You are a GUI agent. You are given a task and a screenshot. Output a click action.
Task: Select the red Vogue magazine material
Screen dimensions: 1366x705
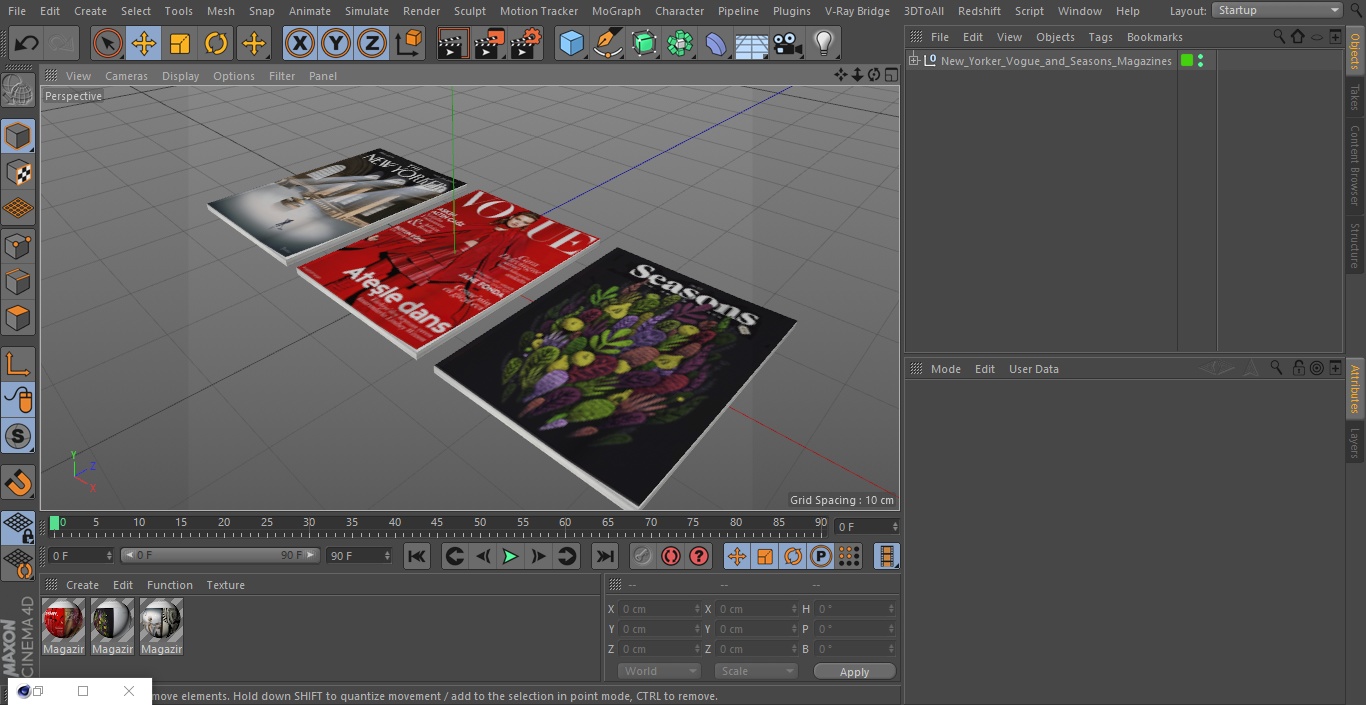coord(63,628)
